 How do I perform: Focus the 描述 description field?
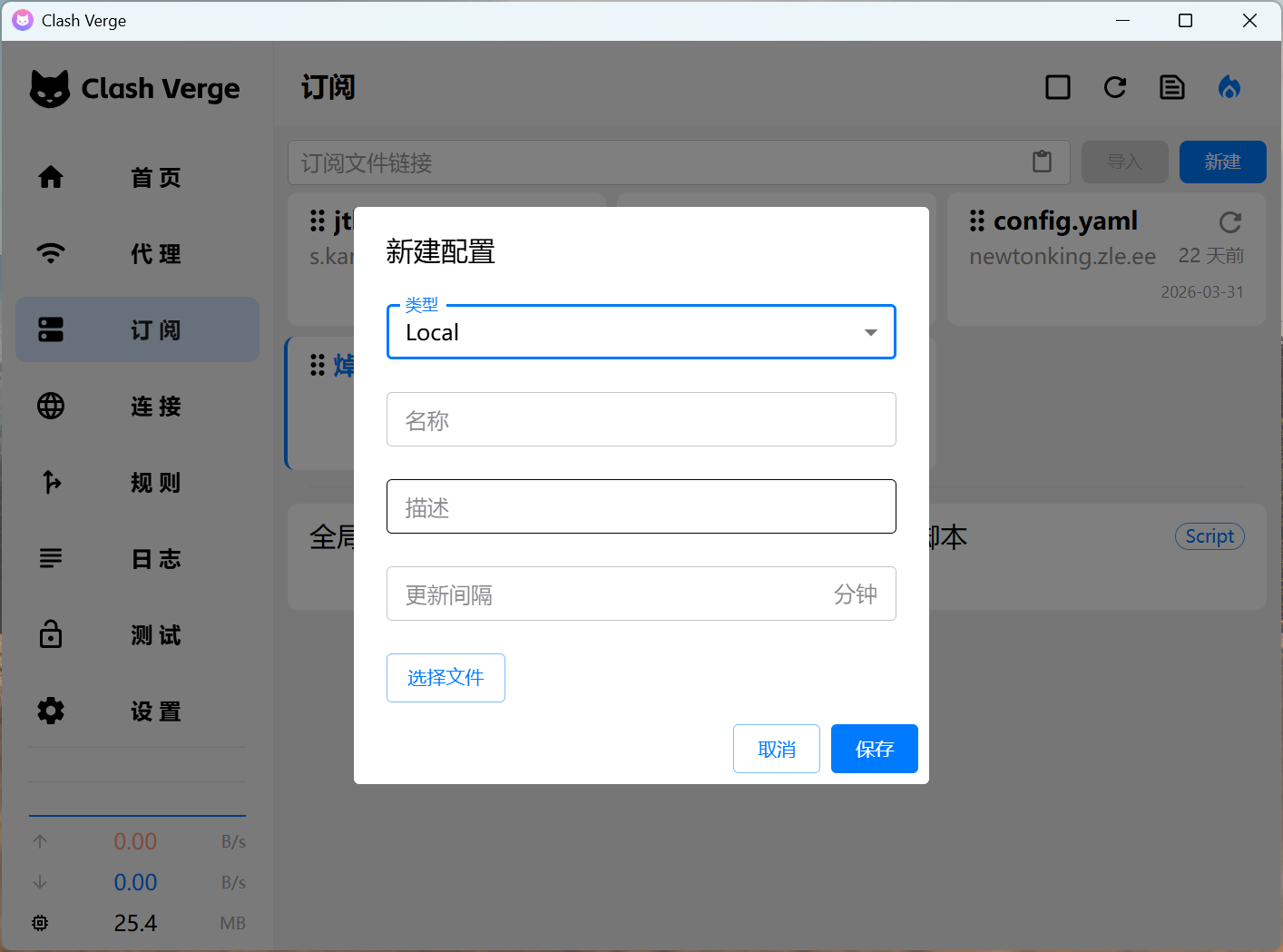tap(641, 506)
